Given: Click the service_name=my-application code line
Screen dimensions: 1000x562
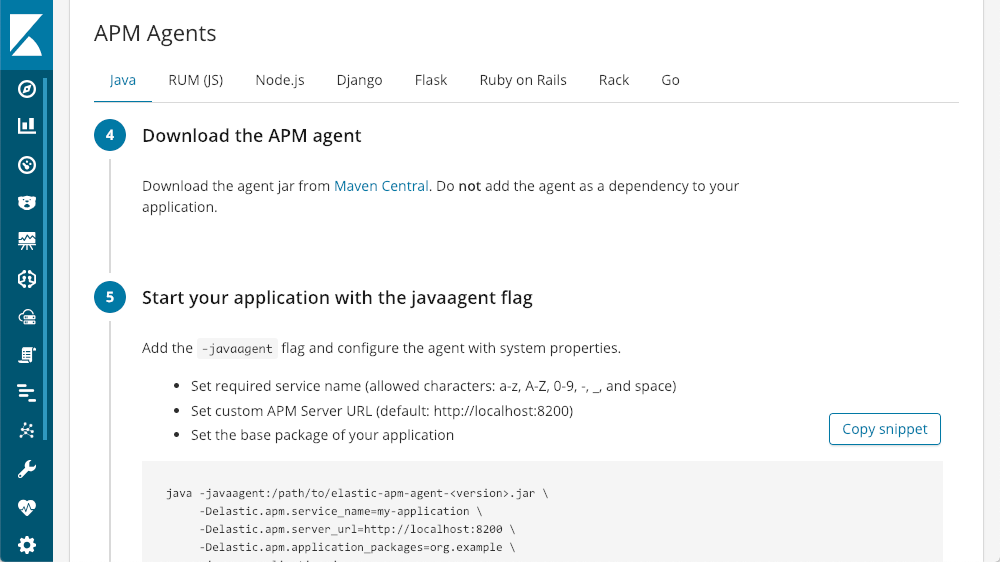Looking at the screenshot, I should 341,511.
